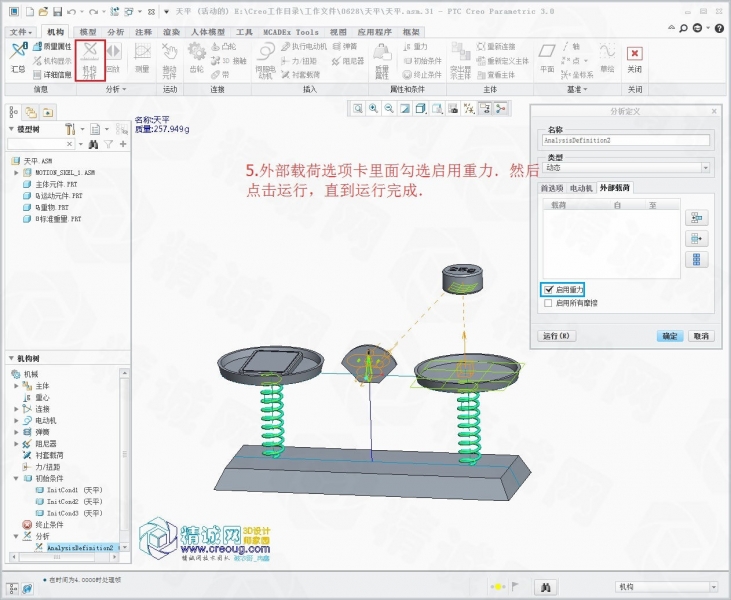Click the 带 belt connection tool
The width and height of the screenshot is (731, 600).
pyautogui.click(x=220, y=75)
